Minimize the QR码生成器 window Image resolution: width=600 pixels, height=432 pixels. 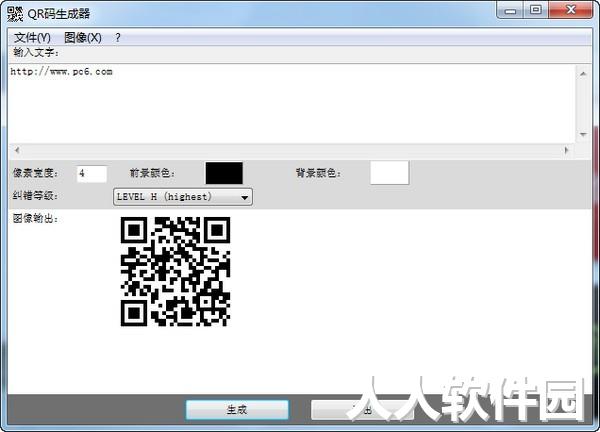510,10
